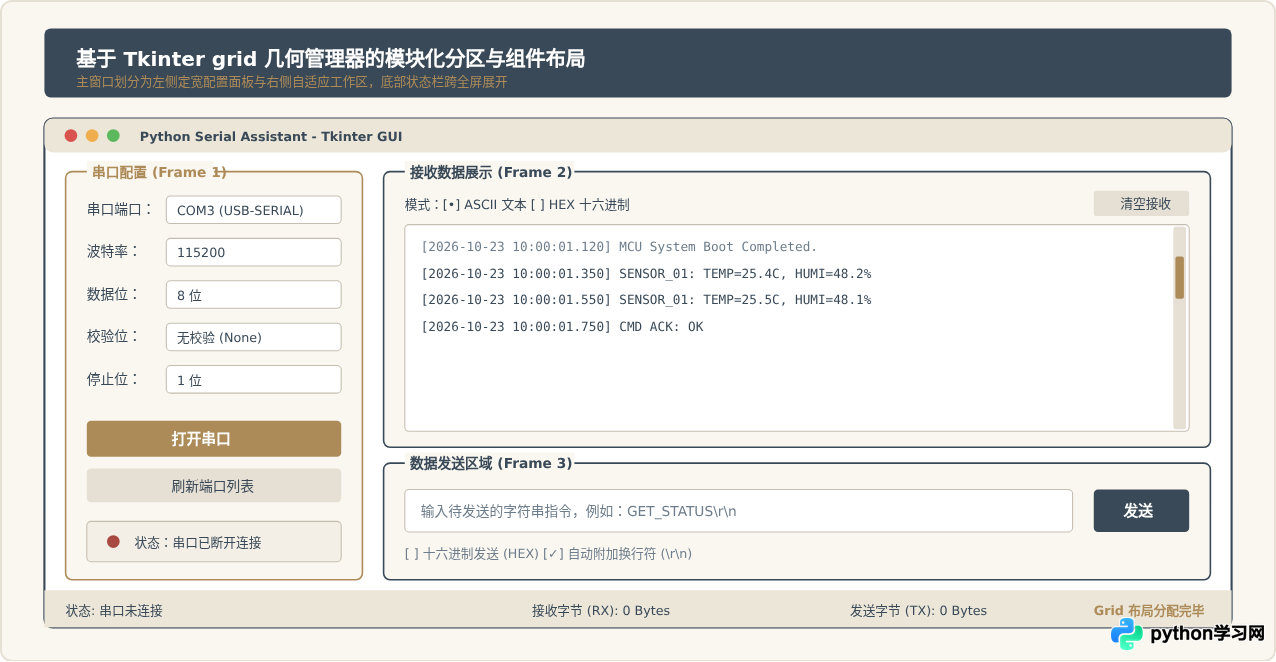This screenshot has width=1276, height=662.
Task: Open the 波特率 115200 combo box
Action: click(x=253, y=252)
